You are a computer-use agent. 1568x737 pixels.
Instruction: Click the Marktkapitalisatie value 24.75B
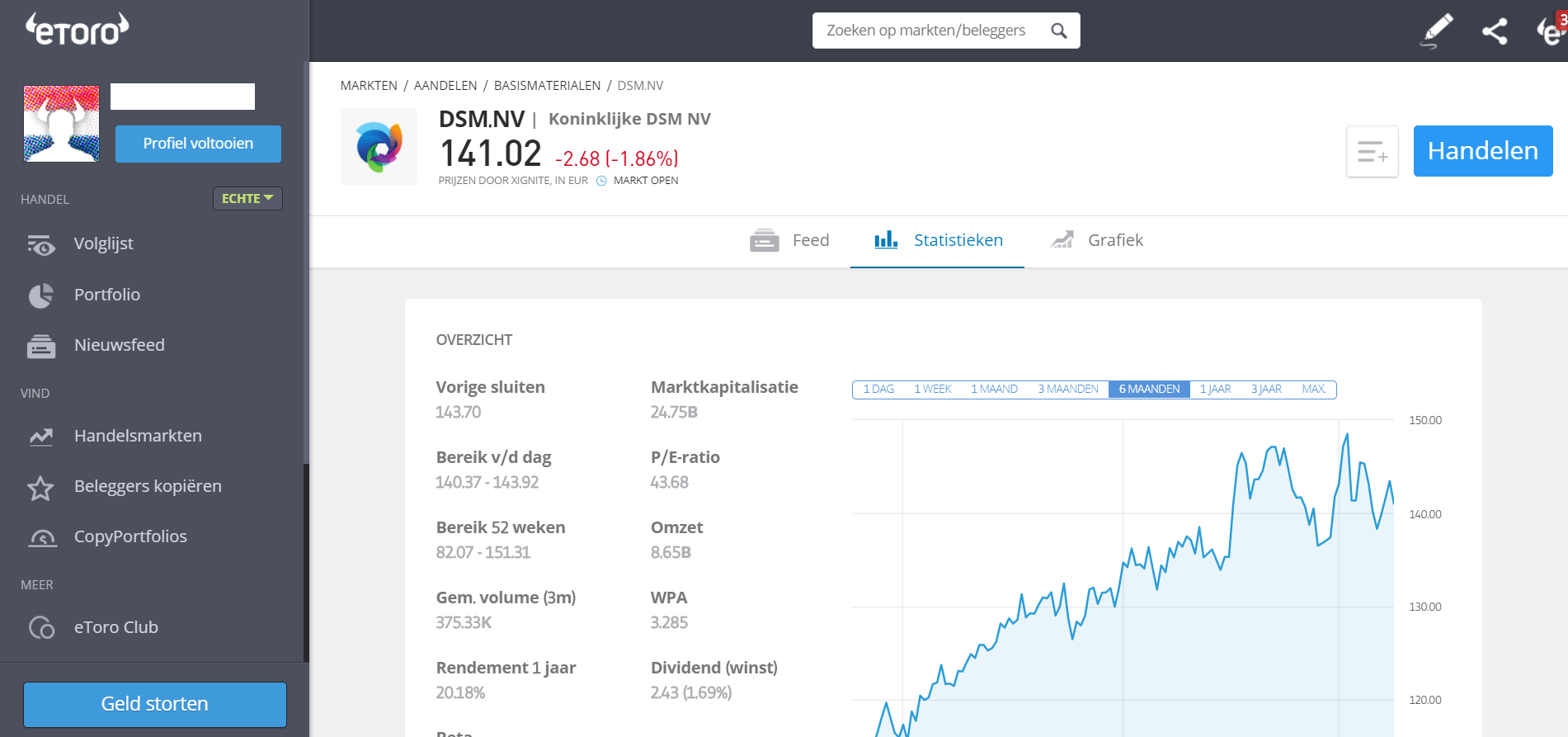674,412
